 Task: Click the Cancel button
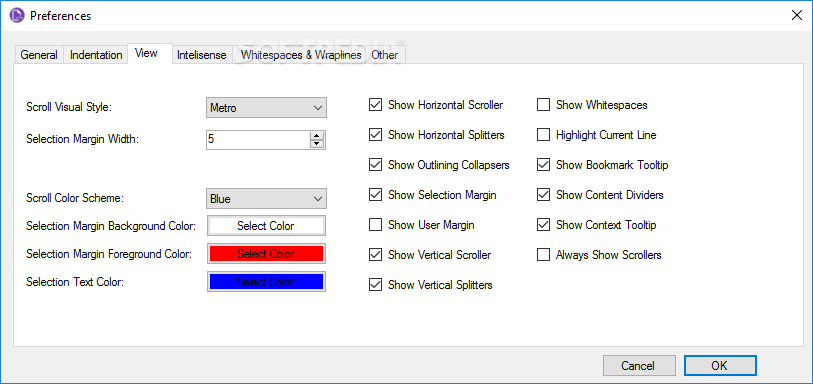(x=639, y=365)
